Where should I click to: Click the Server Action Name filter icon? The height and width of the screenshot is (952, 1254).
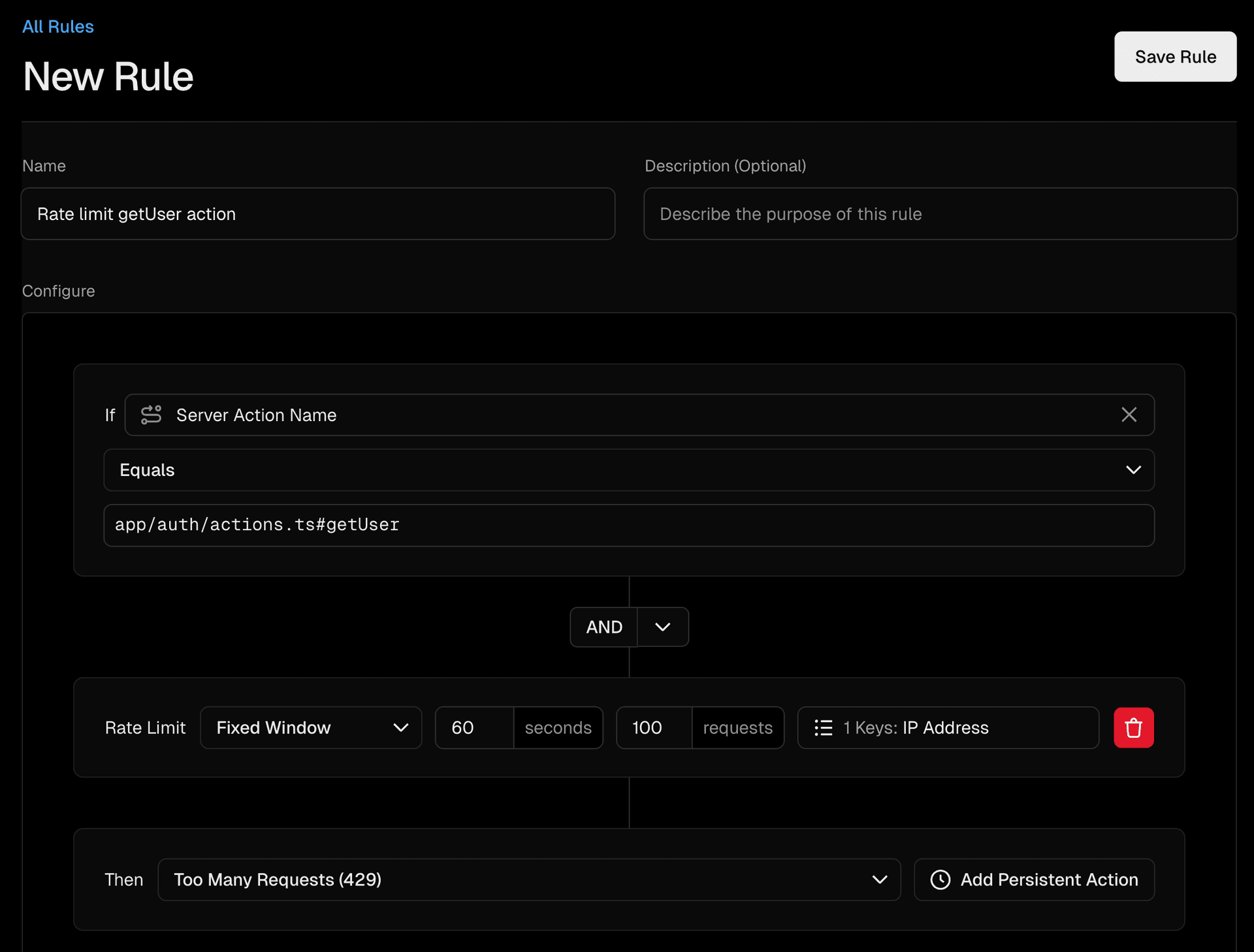tap(151, 415)
